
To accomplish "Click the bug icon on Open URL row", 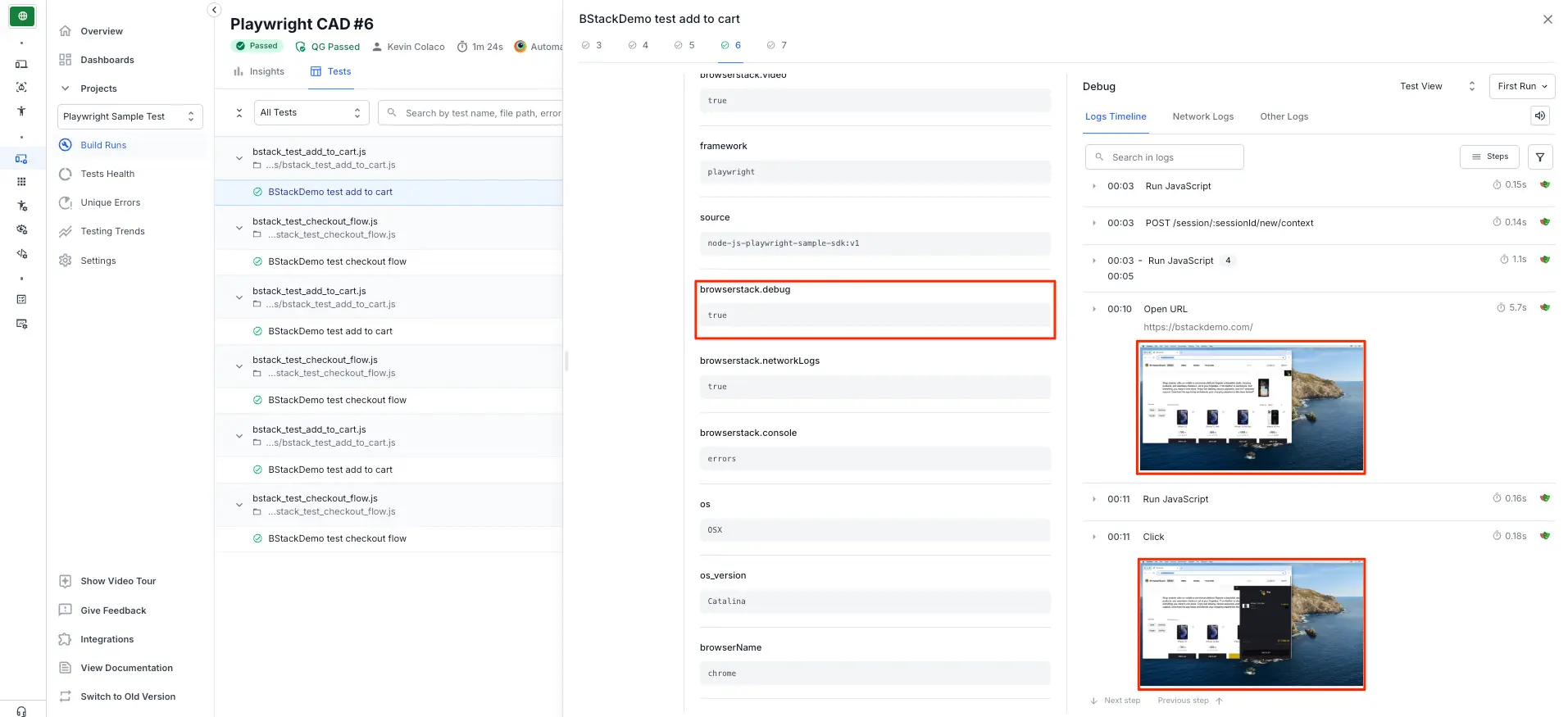I will 1545,308.
